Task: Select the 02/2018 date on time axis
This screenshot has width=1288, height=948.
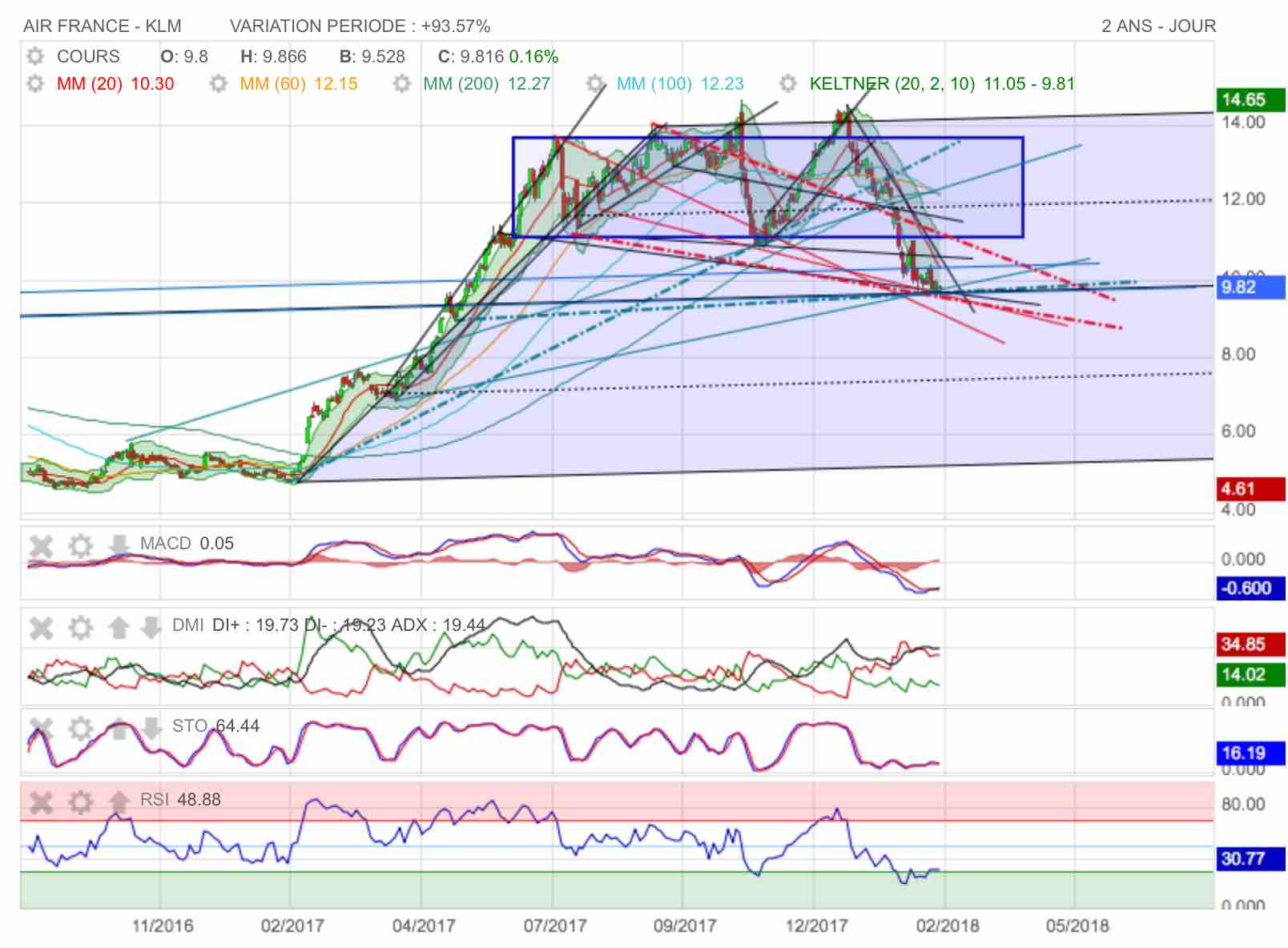Action: coord(948,926)
